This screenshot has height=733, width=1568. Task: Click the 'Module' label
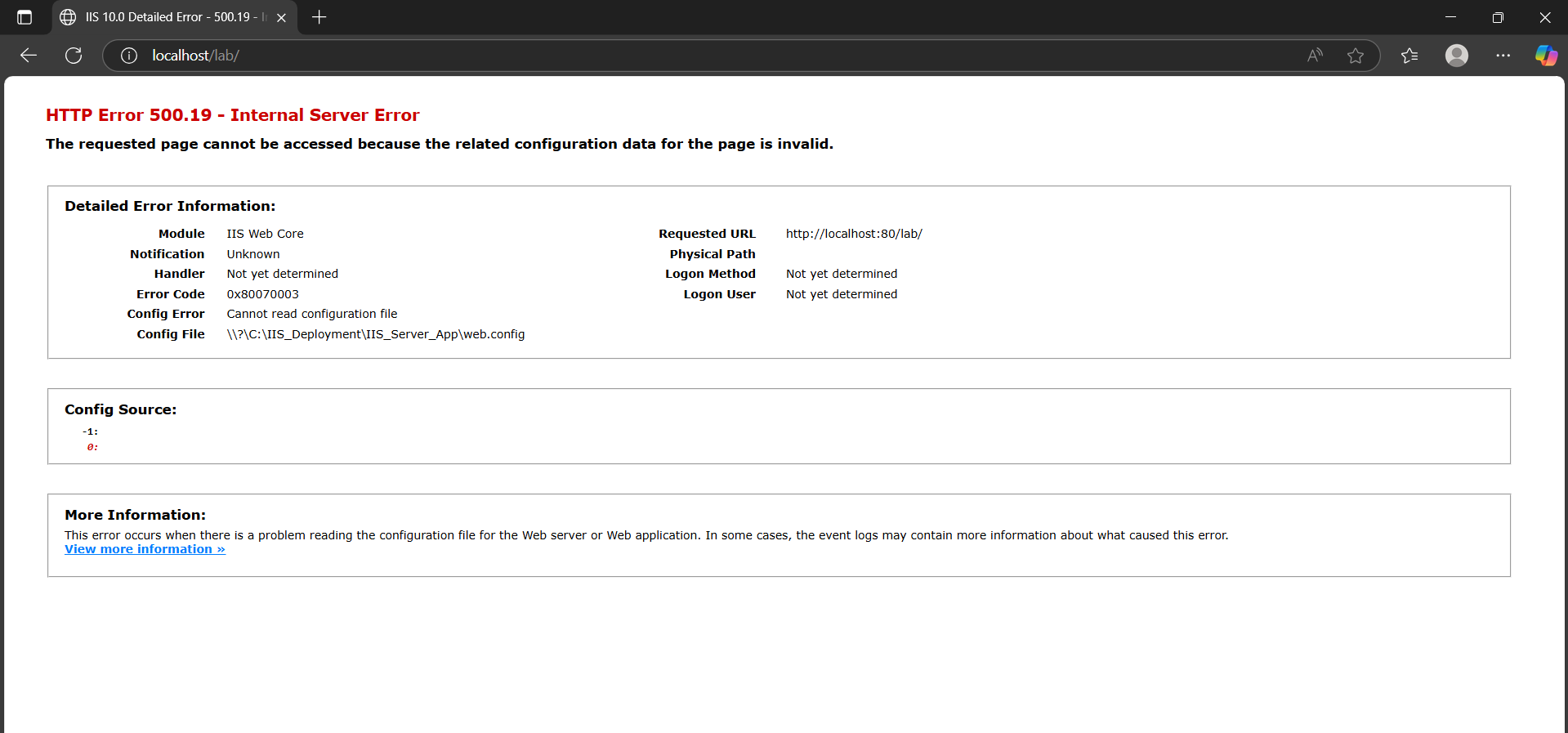(x=181, y=234)
